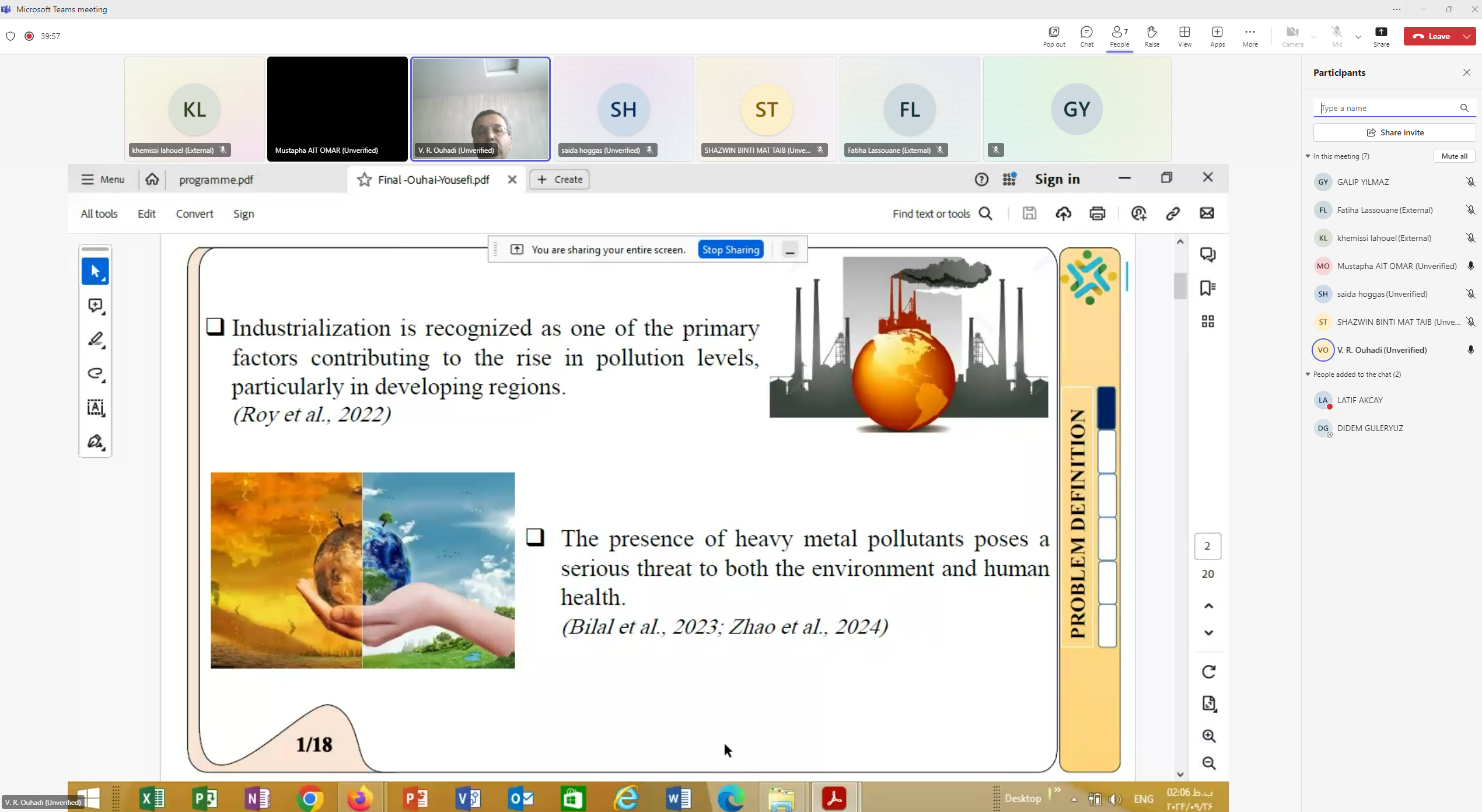1482x812 pixels.
Task: Click the 'Type a name' search field
Action: pos(1386,108)
